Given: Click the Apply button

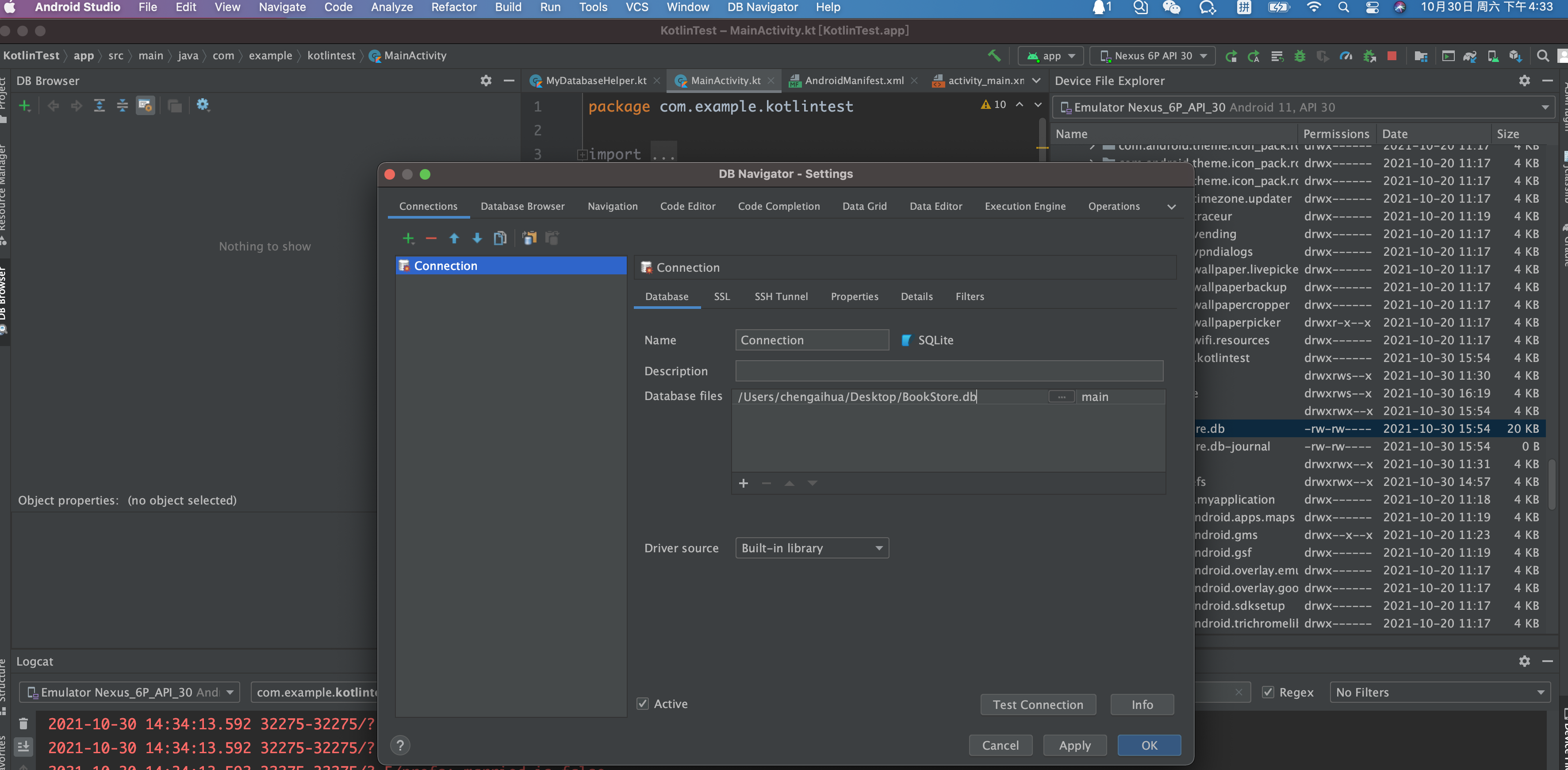Looking at the screenshot, I should click(x=1074, y=745).
